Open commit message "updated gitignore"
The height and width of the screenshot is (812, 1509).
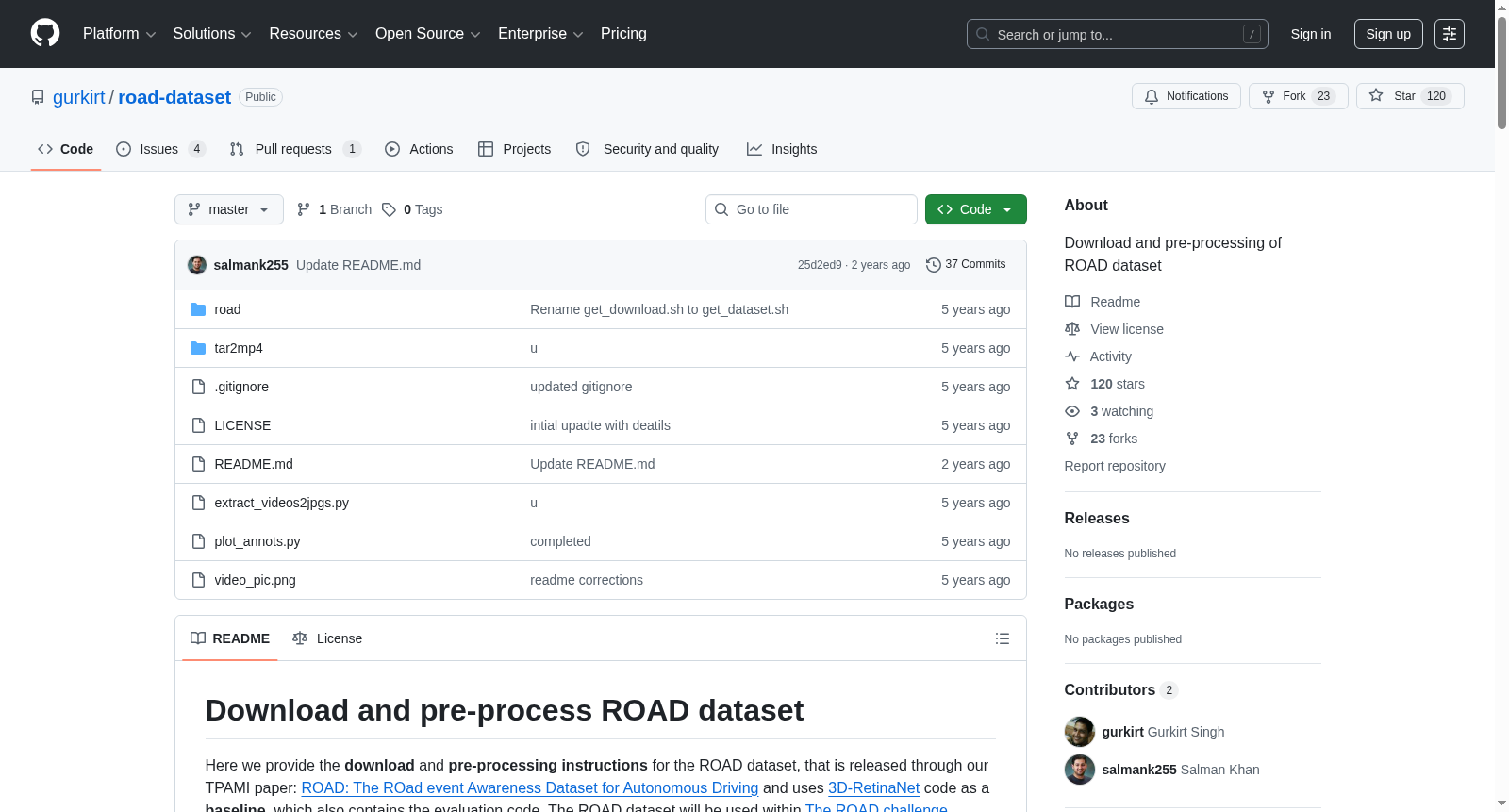[581, 387]
